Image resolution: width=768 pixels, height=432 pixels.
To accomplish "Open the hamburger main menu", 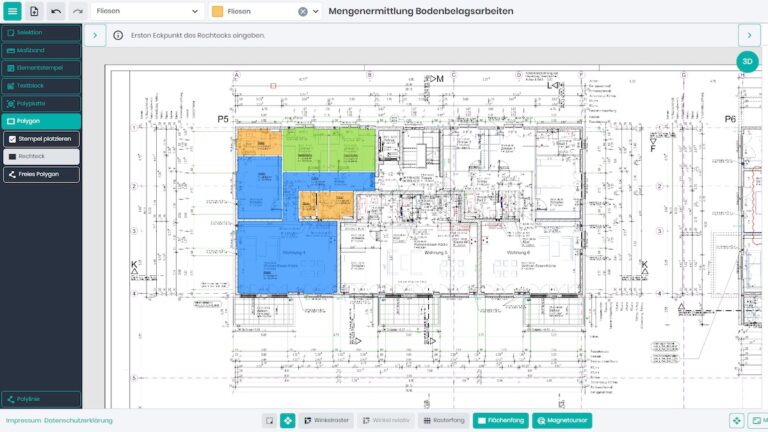I will tap(13, 11).
